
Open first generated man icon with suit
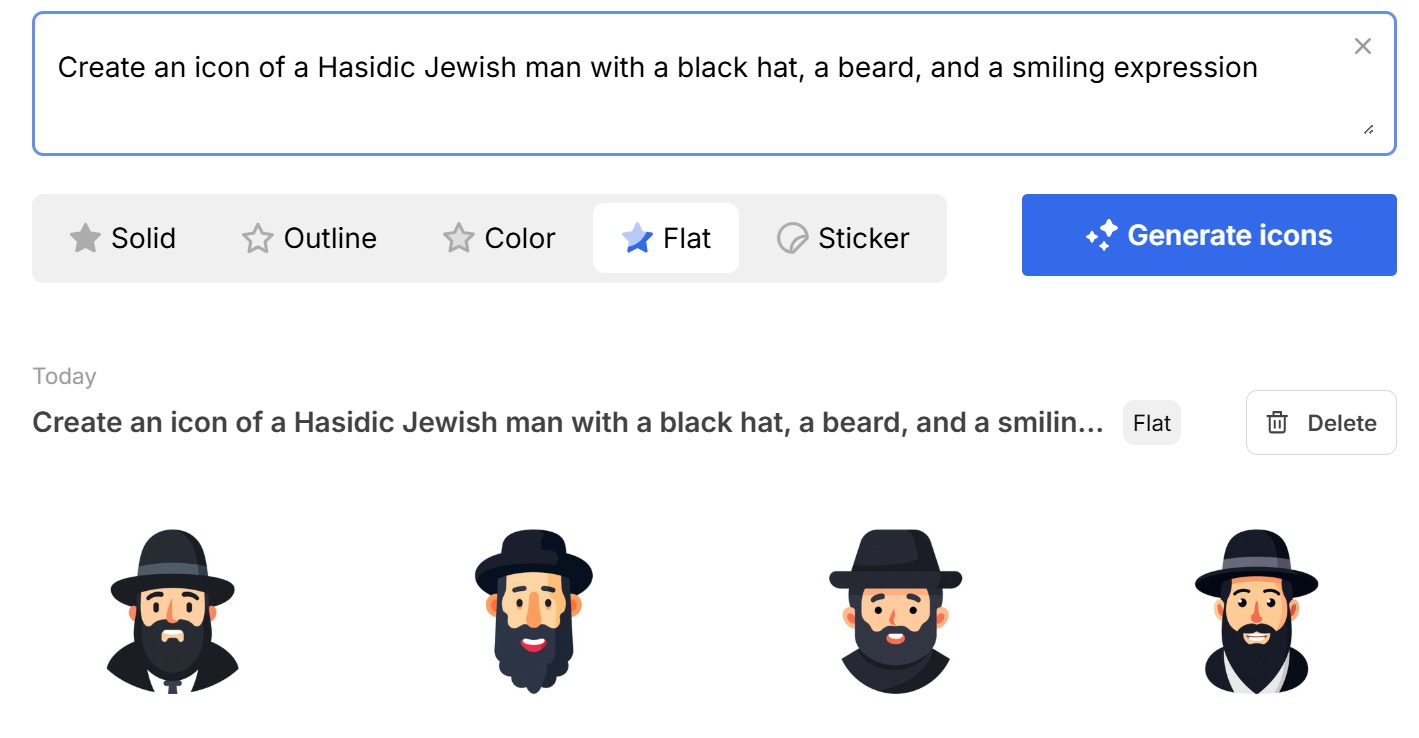click(172, 611)
